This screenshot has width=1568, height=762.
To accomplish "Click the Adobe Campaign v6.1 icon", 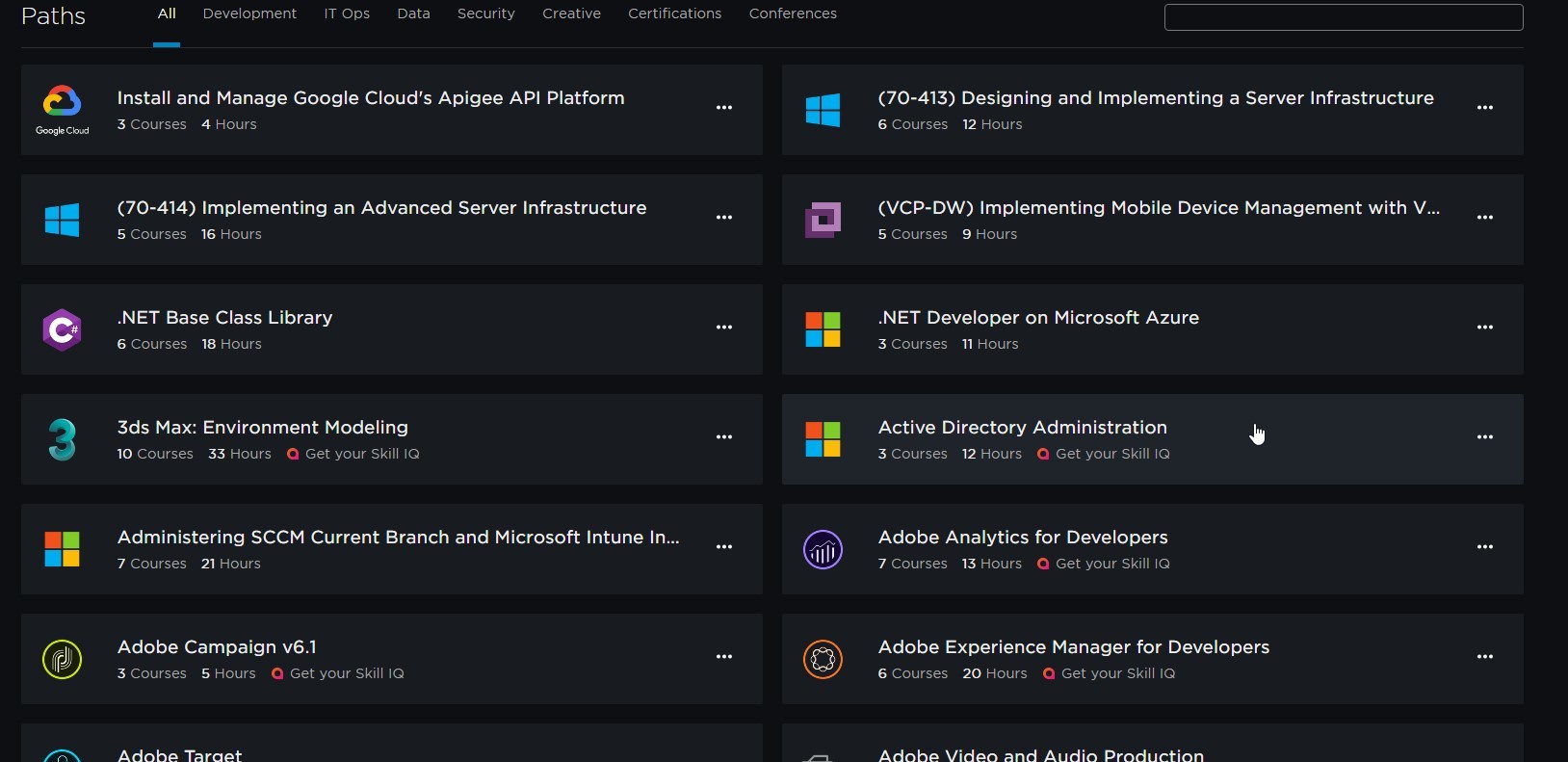I will pos(63,659).
